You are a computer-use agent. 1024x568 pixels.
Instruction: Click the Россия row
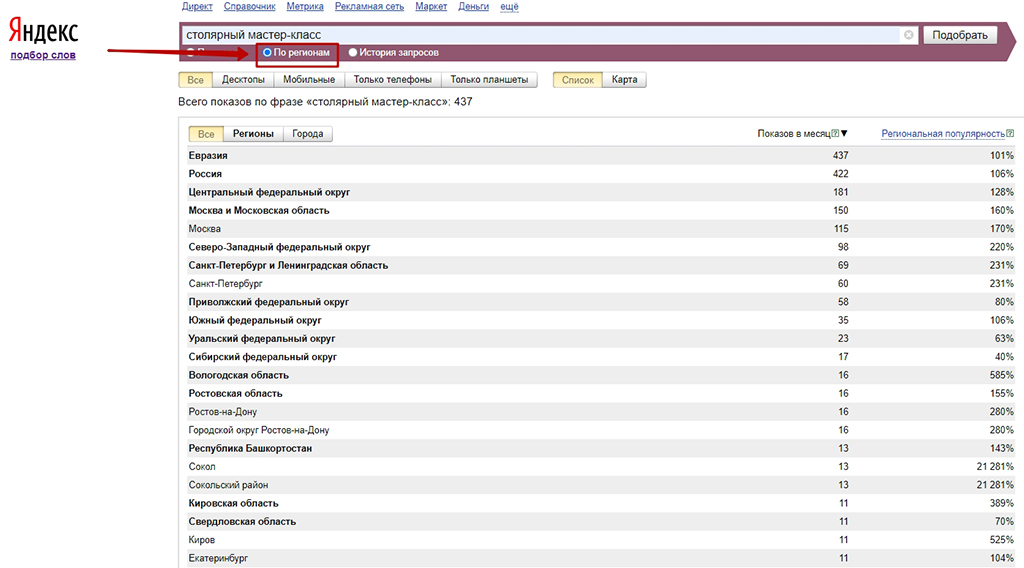(x=601, y=174)
